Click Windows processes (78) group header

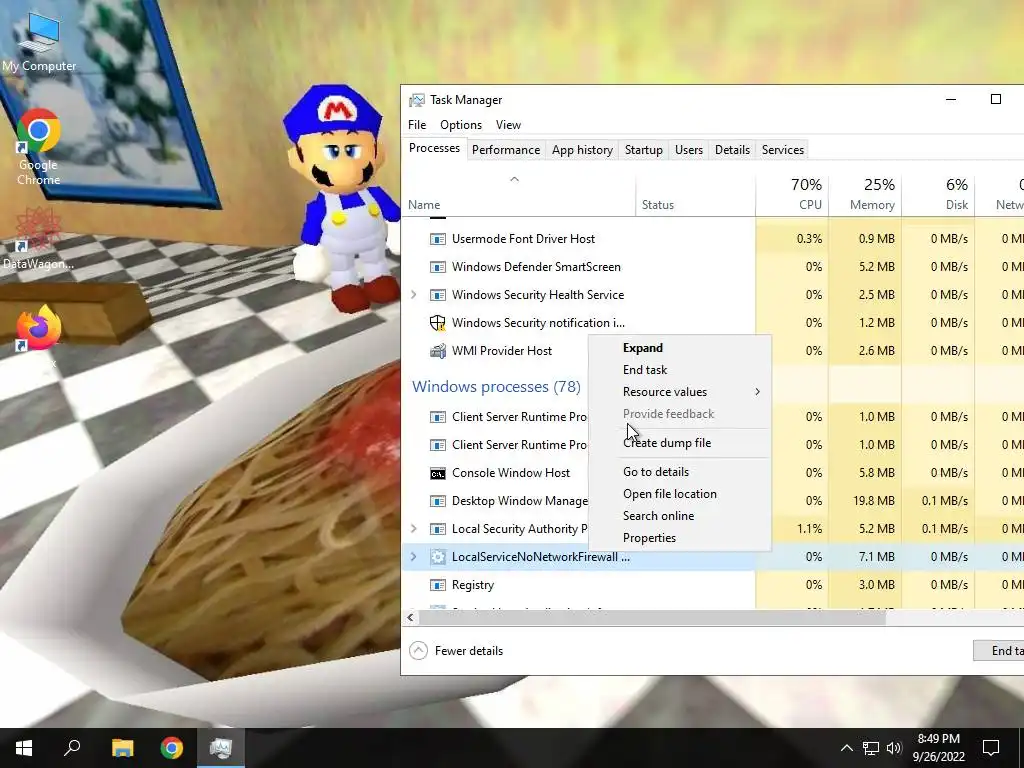click(496, 387)
